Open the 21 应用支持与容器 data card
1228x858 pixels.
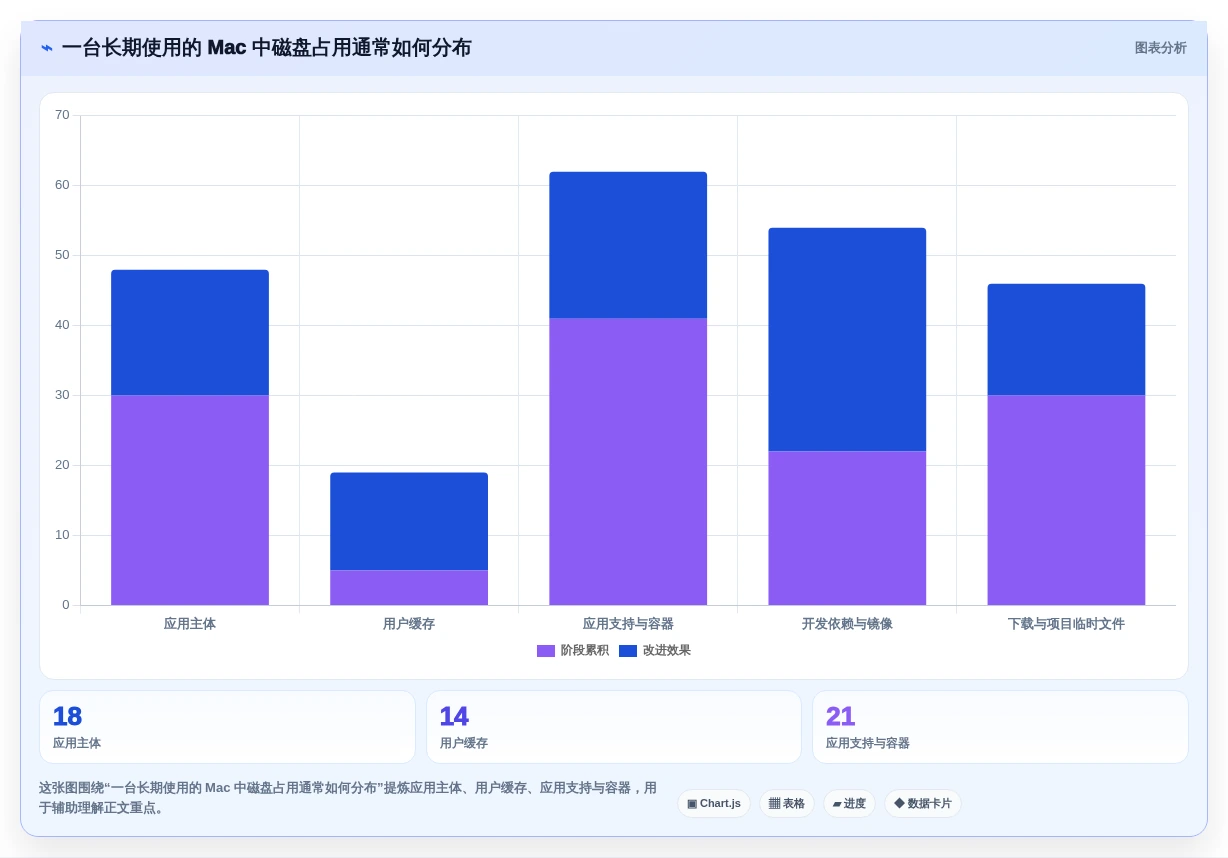click(x=1000, y=727)
